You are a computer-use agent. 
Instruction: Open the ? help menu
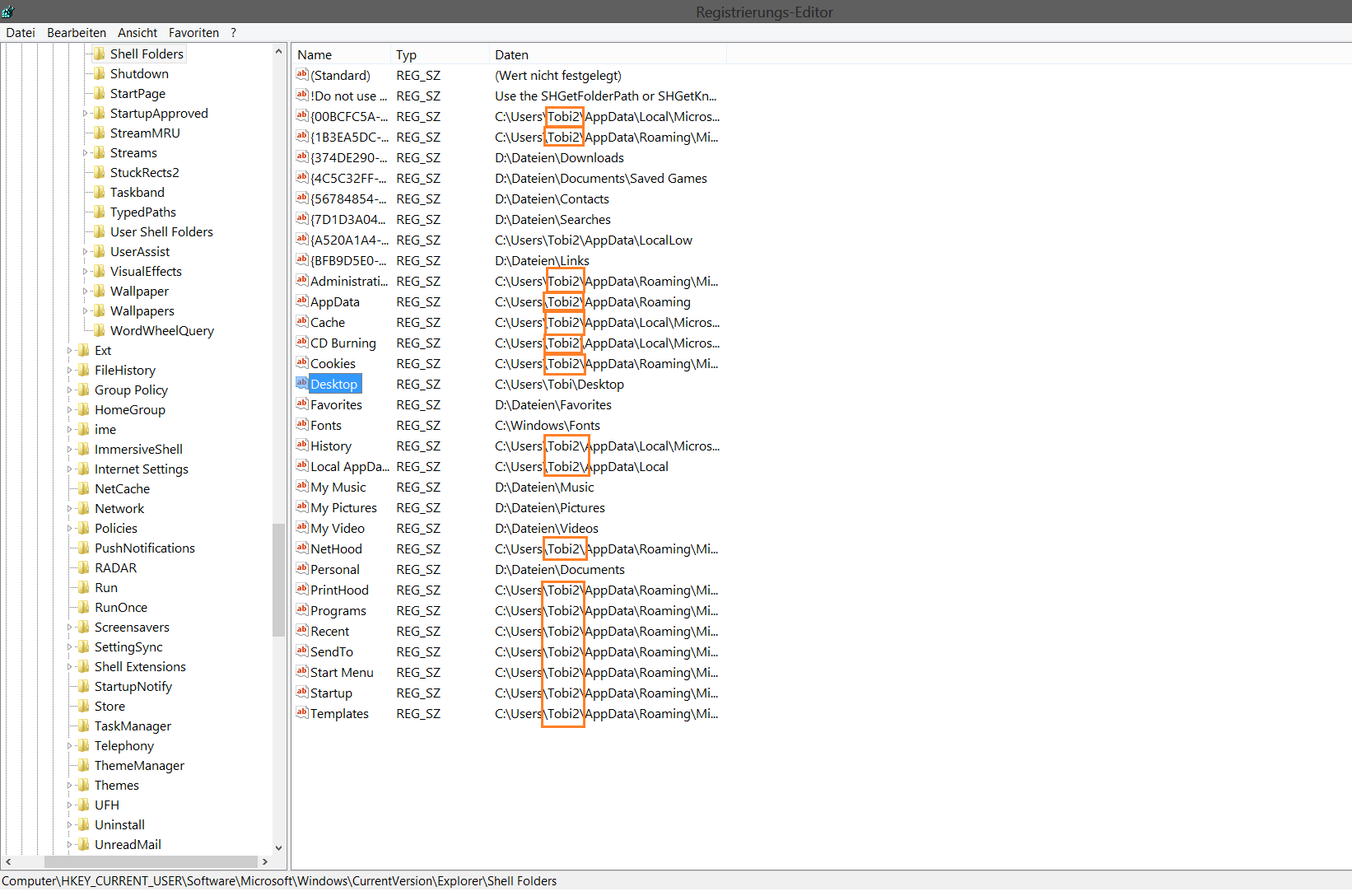pos(233,32)
